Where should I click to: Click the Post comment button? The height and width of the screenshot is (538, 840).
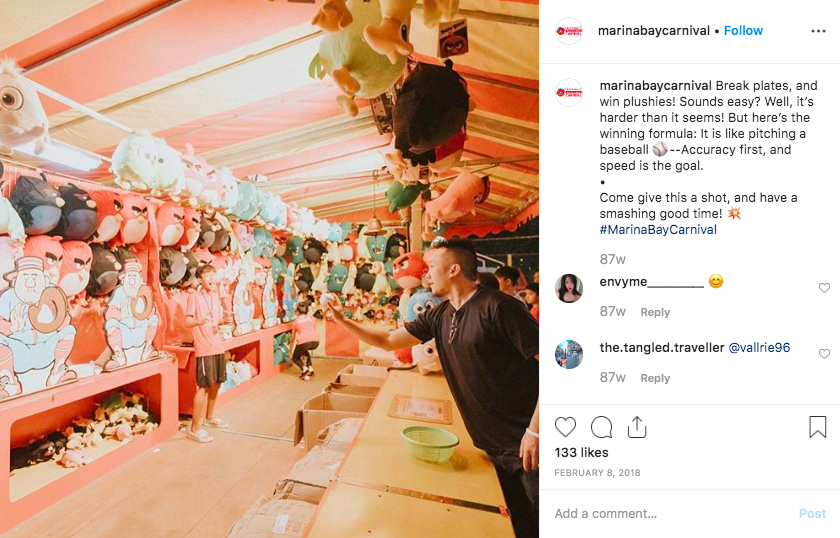point(812,513)
